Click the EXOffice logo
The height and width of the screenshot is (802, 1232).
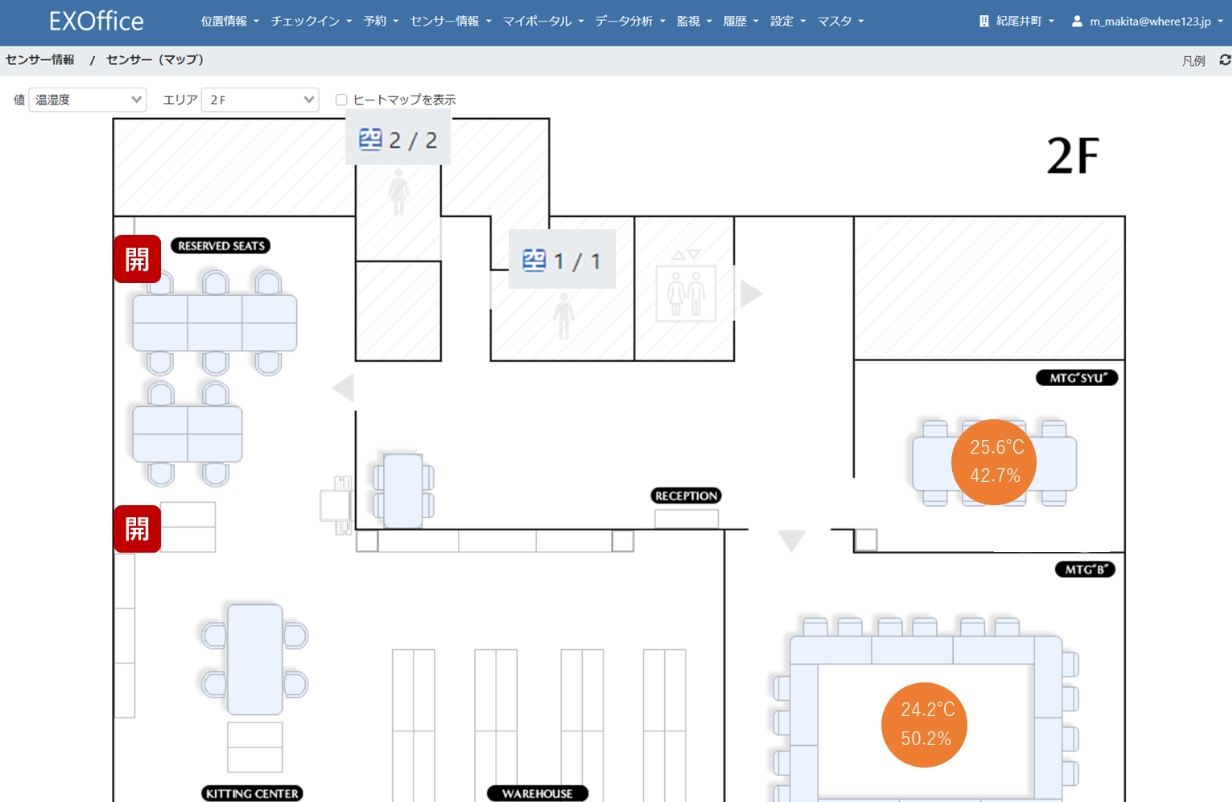96,21
